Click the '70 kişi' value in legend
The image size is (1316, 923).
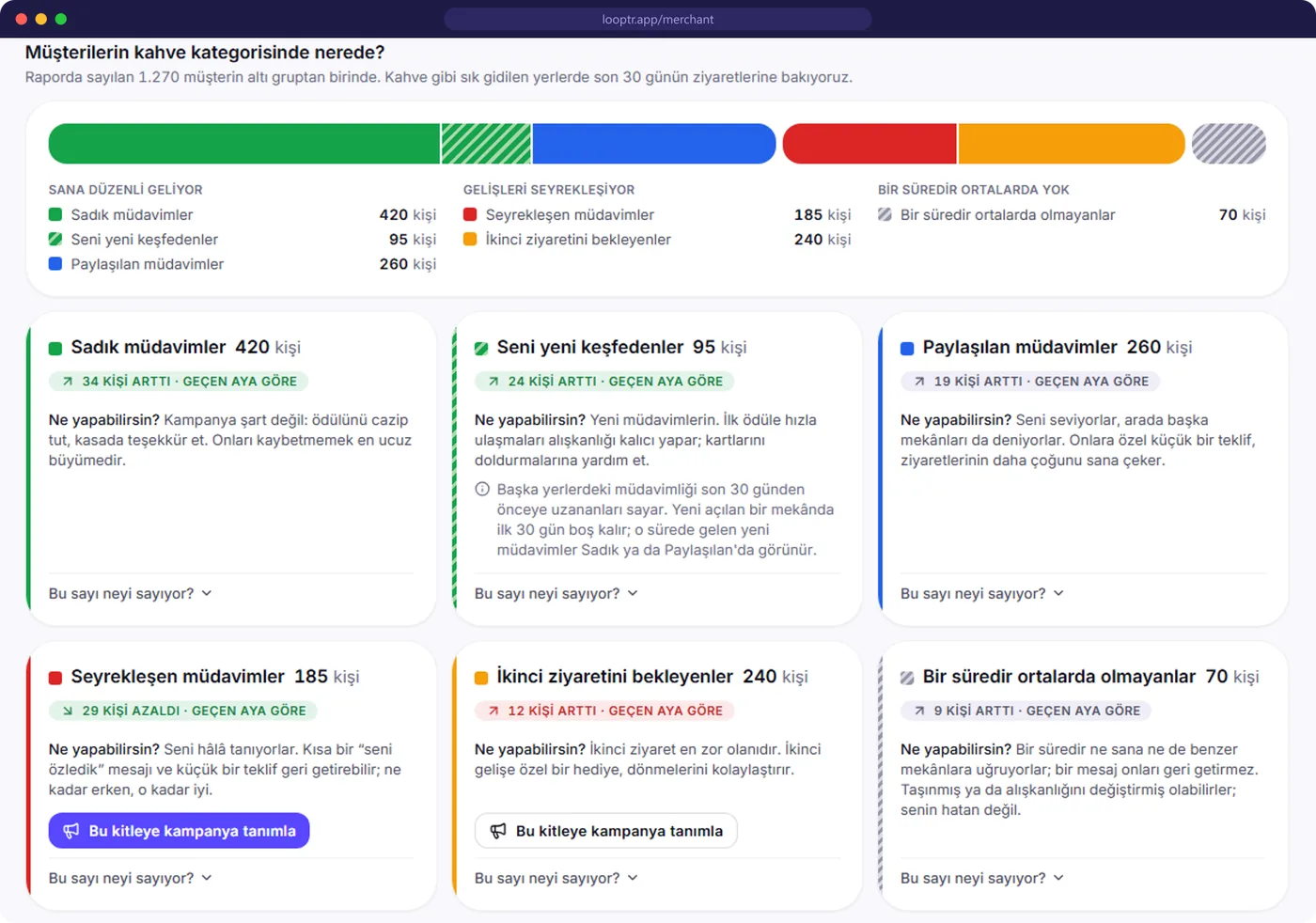click(x=1243, y=215)
